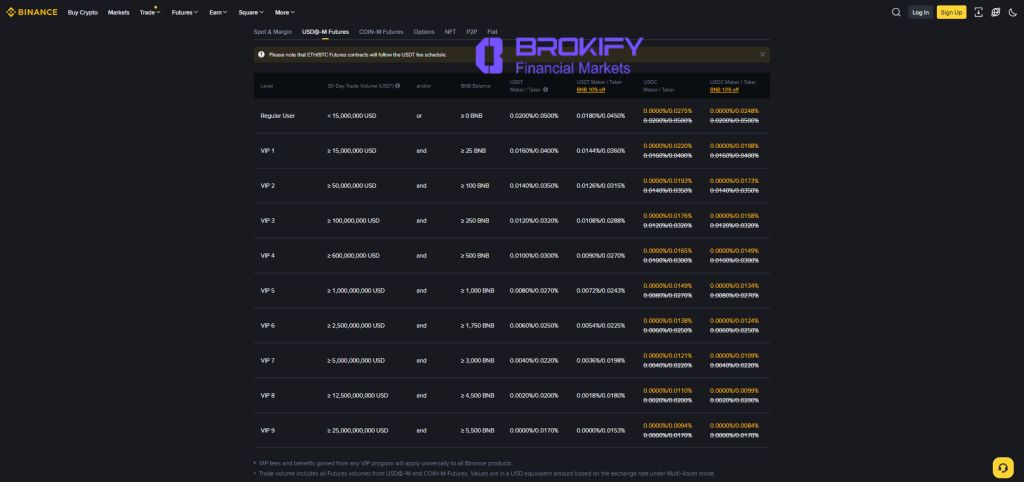Screen dimensions: 1024x482
Task: Open the Options fee tab
Action: (x=424, y=32)
